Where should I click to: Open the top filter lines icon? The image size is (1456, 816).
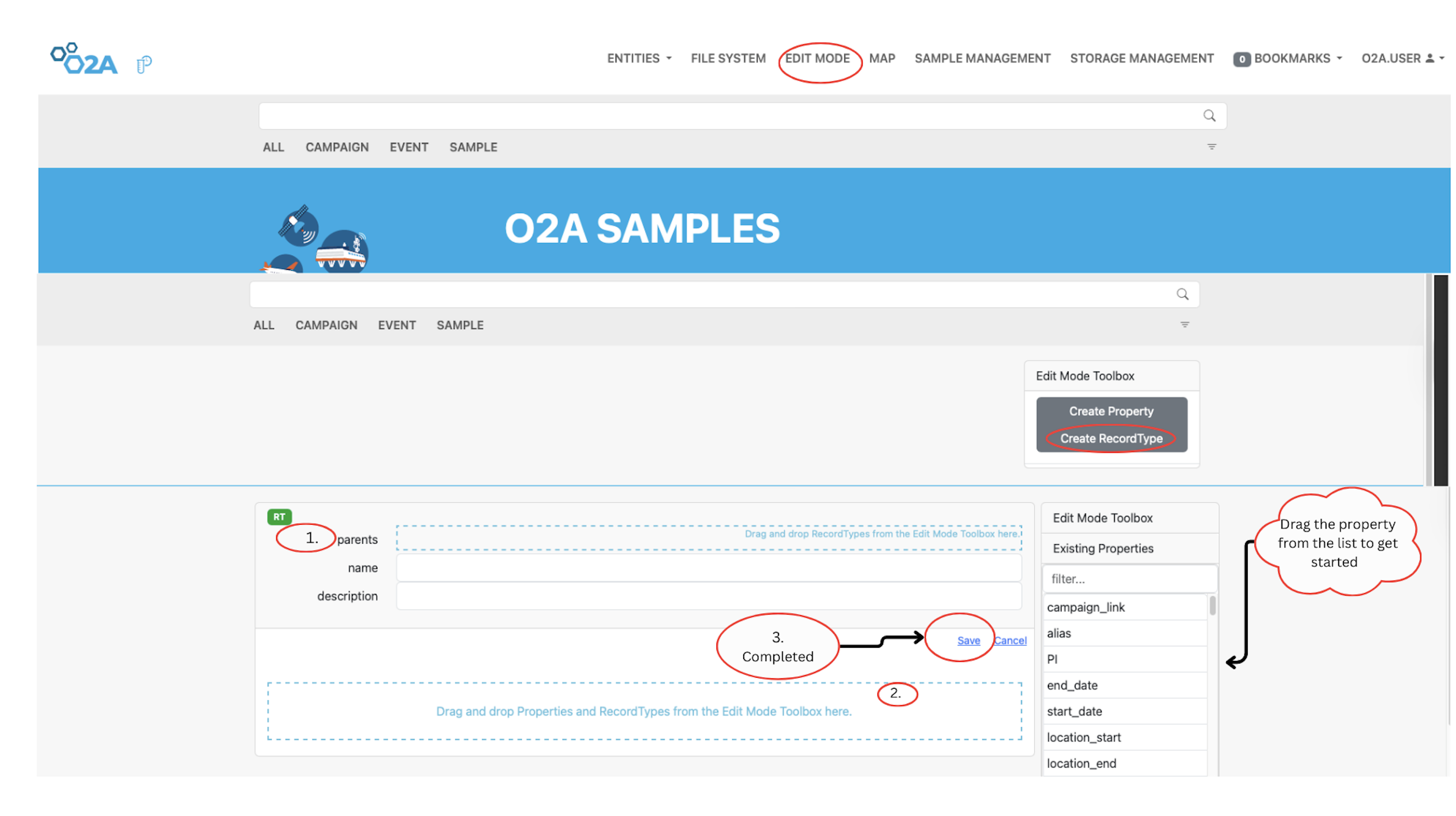pyautogui.click(x=1211, y=147)
